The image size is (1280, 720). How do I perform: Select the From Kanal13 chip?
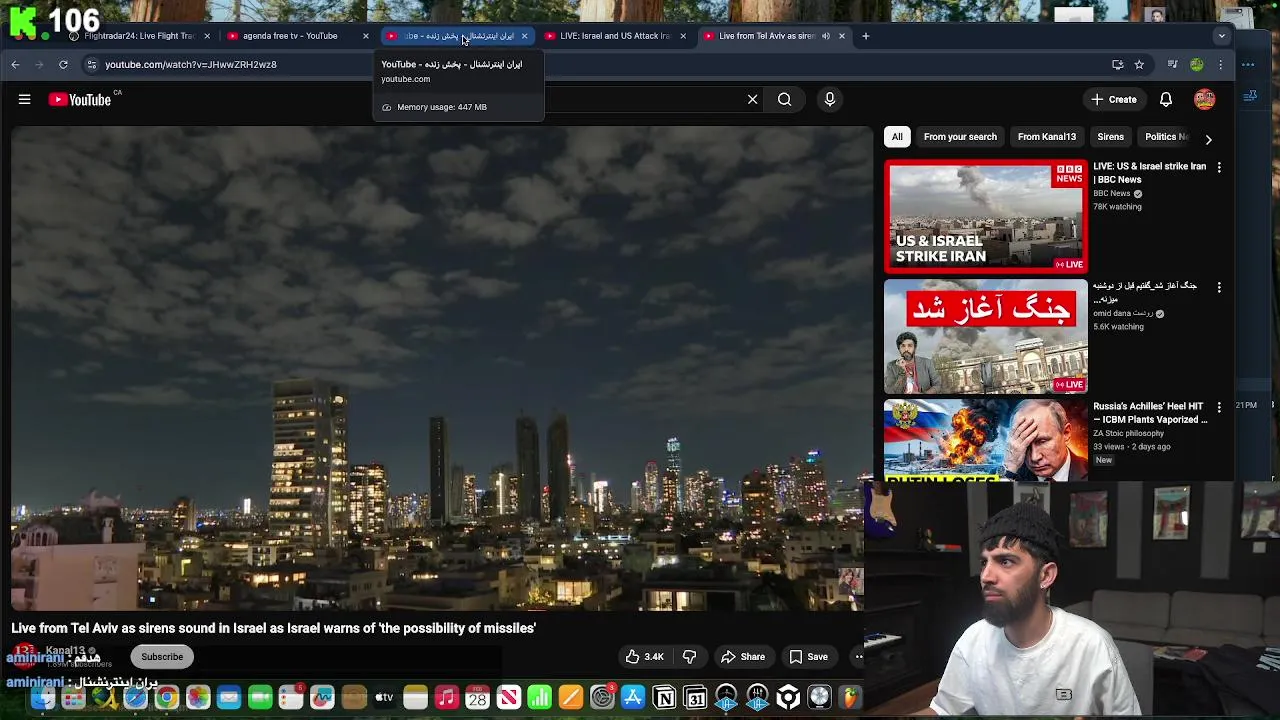click(x=1047, y=137)
